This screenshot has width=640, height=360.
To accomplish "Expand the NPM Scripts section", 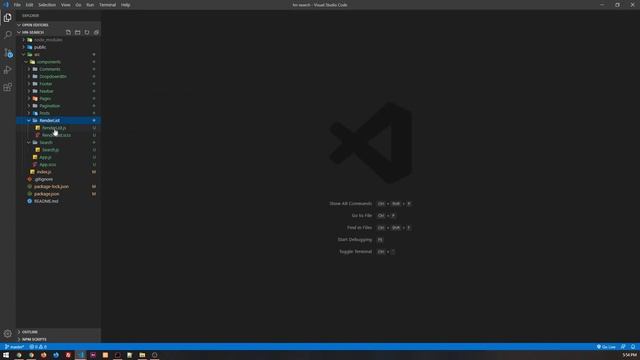I will click(x=58, y=339).
